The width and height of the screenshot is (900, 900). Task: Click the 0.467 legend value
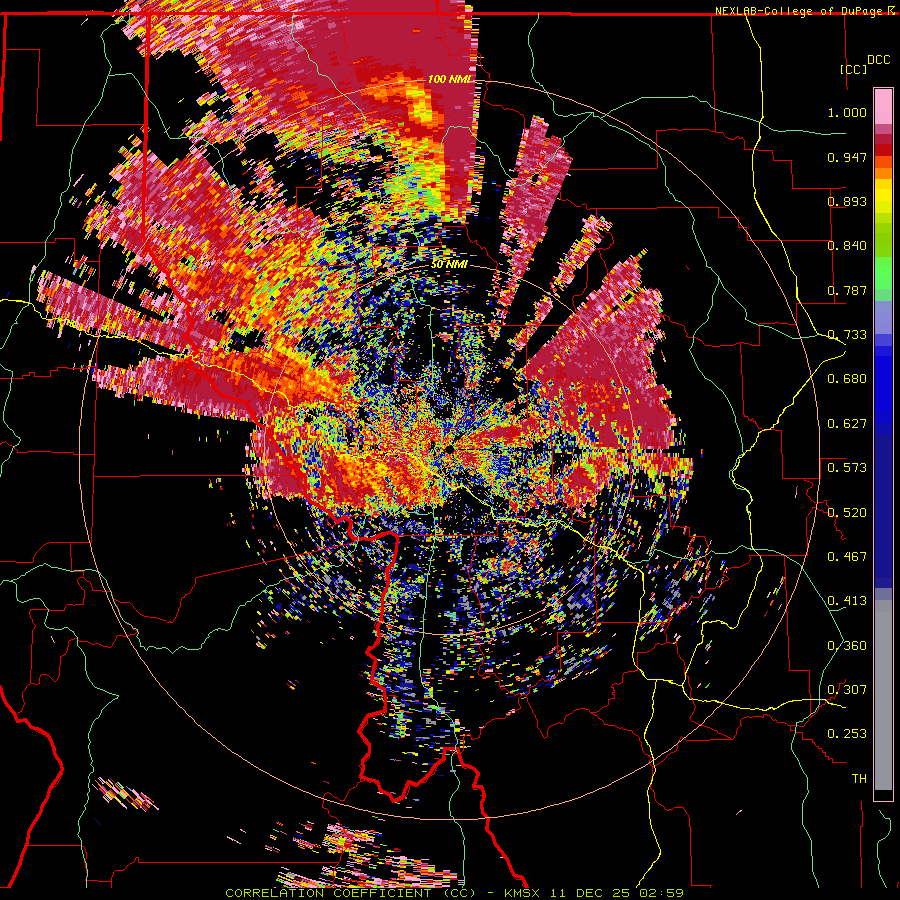click(x=847, y=557)
